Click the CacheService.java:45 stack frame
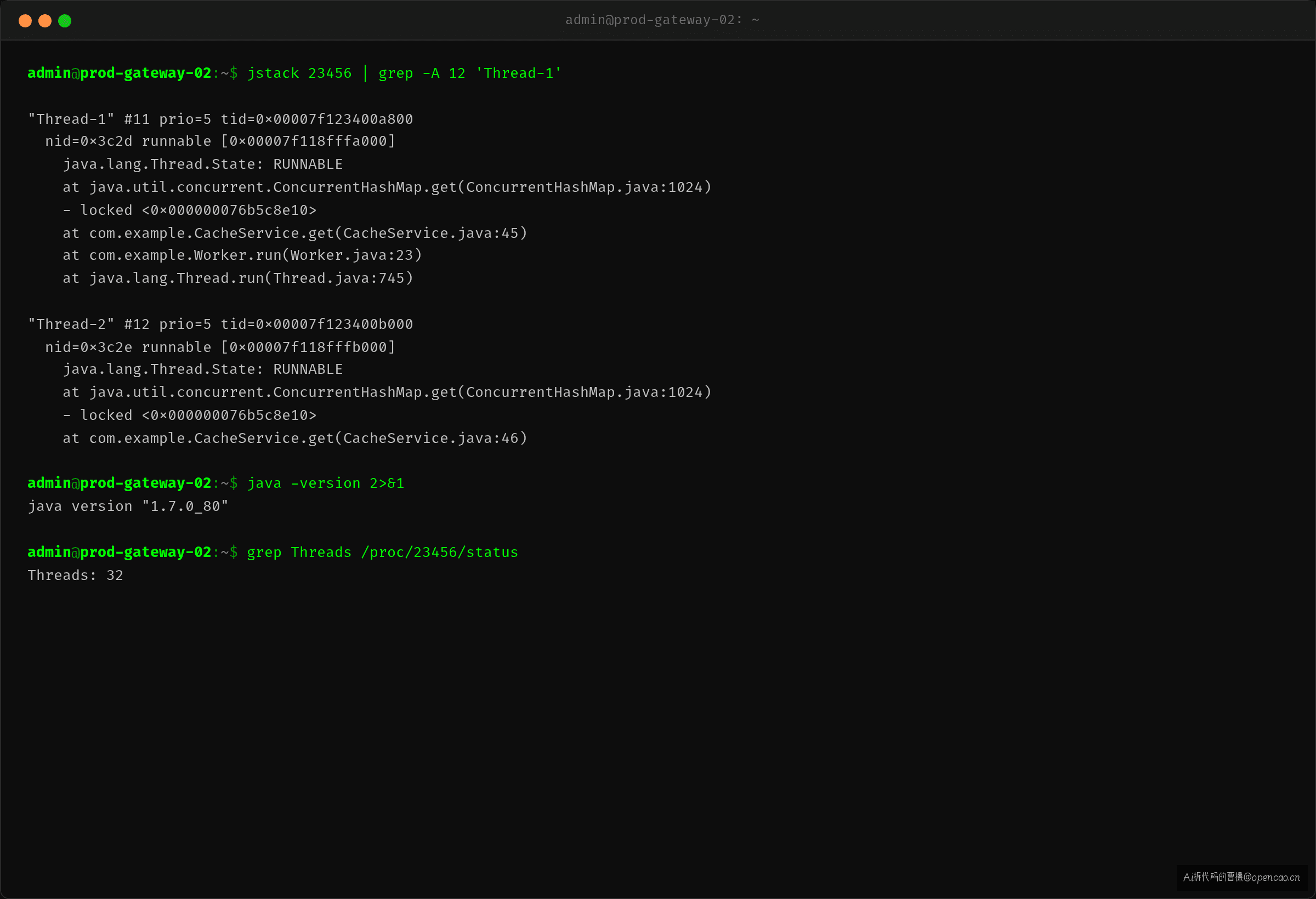Screen dimensions: 1316x899 pos(295,233)
